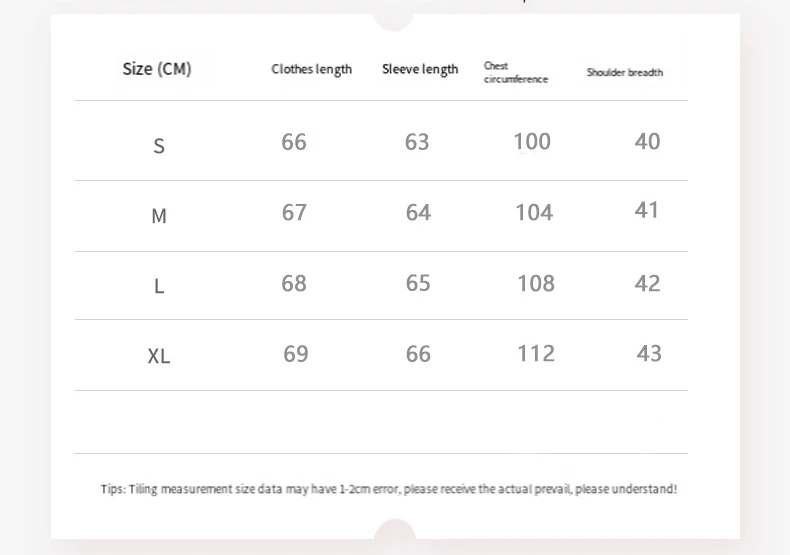Select the S size row label
The height and width of the screenshot is (555, 790).
[x=159, y=146]
